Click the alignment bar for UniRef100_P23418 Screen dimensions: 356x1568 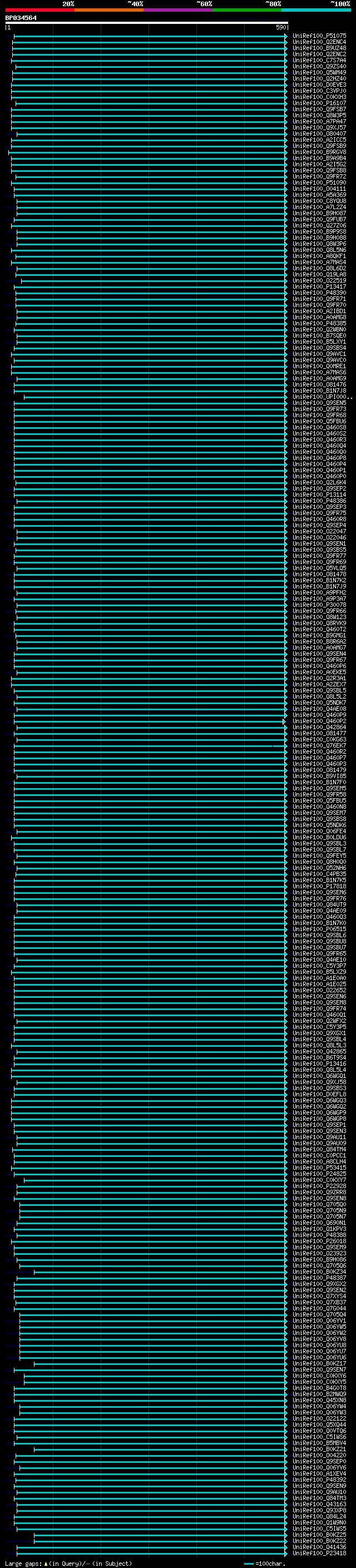[x=151, y=1553]
